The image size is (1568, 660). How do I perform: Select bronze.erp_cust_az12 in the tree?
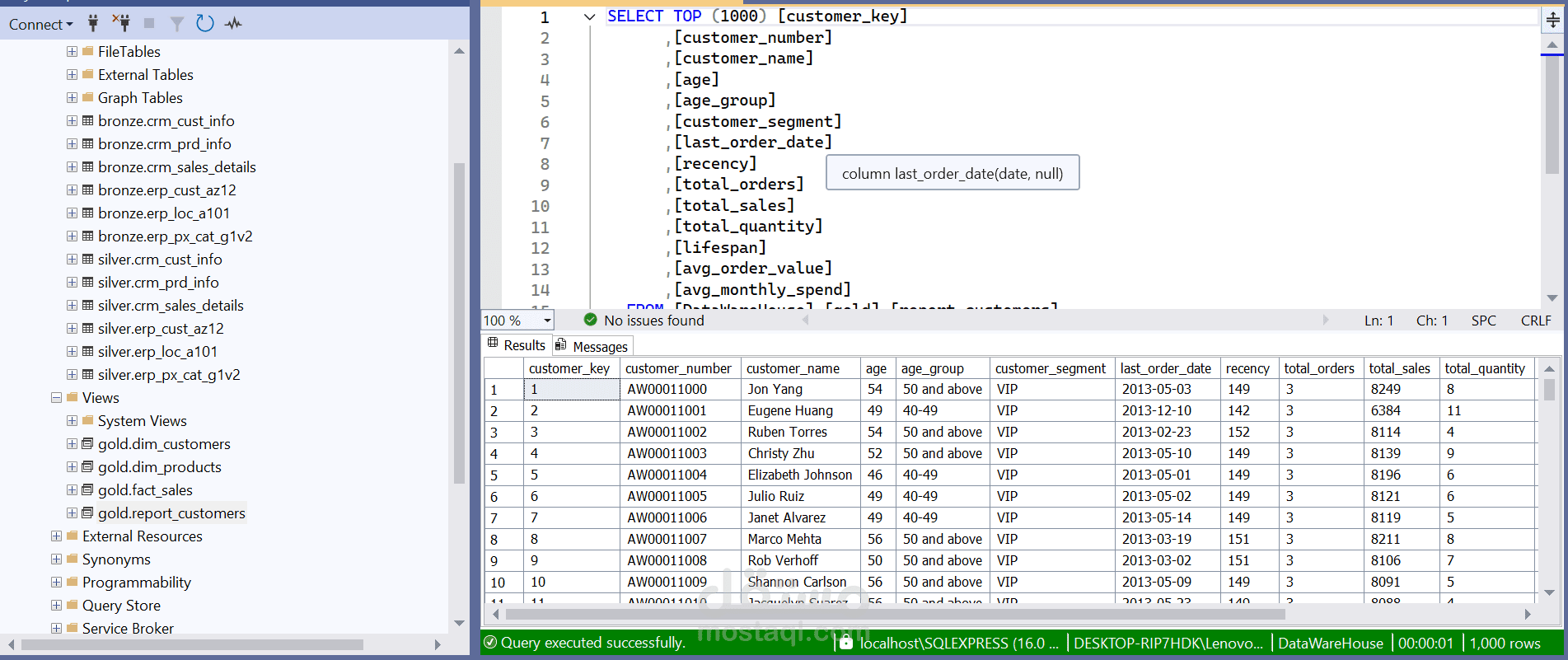click(166, 190)
